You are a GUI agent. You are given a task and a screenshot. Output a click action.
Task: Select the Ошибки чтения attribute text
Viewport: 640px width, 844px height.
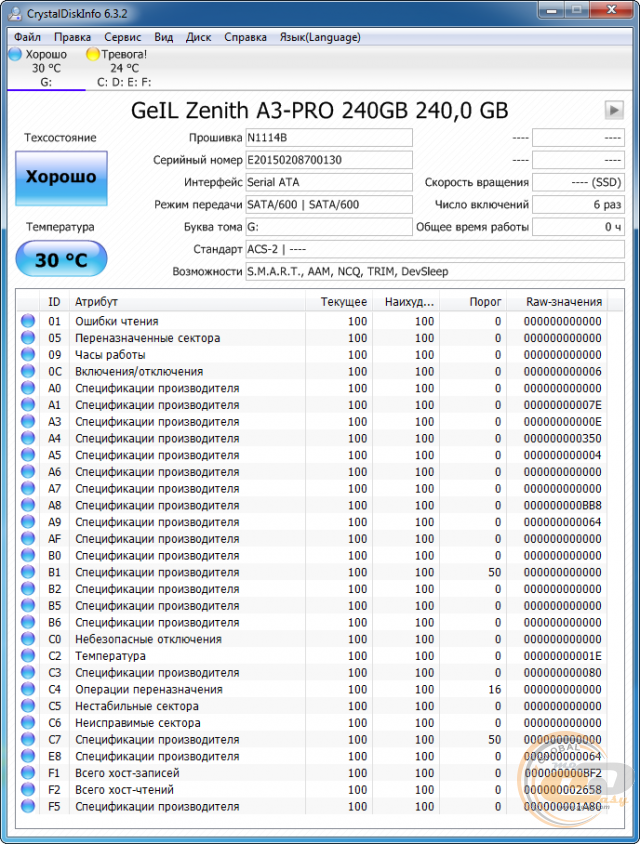(117, 321)
